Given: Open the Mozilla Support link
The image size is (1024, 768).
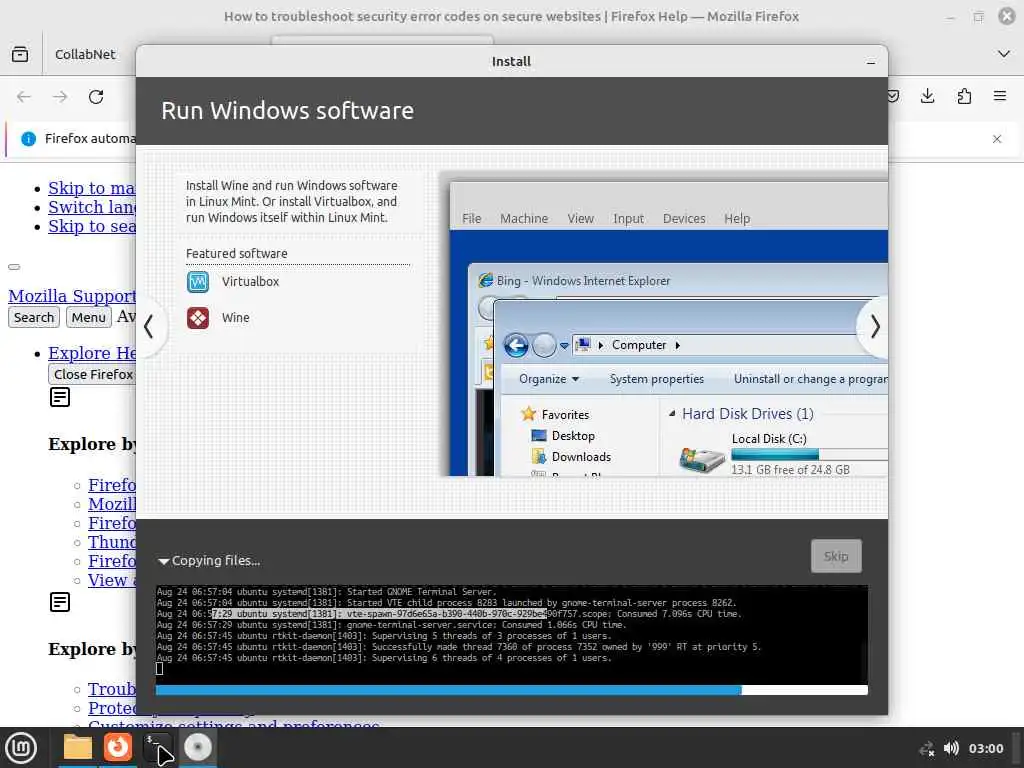Looking at the screenshot, I should click(x=72, y=296).
